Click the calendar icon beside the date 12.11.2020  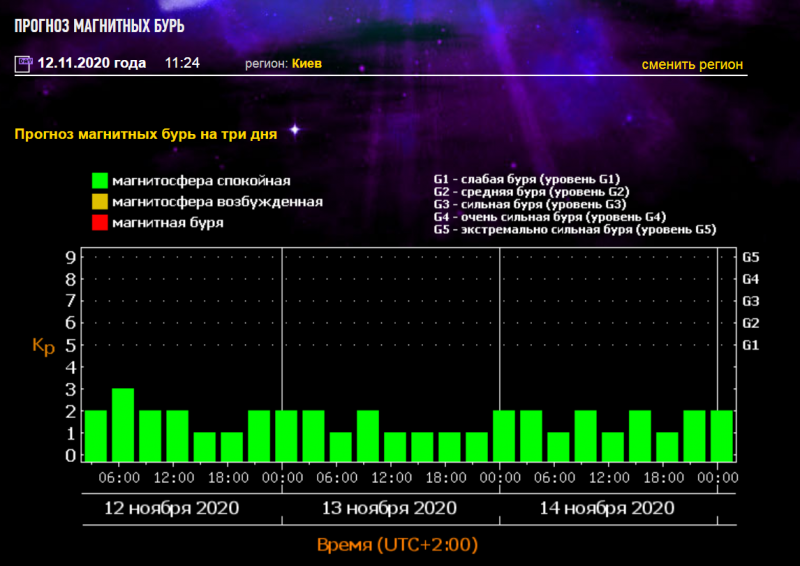pos(23,64)
